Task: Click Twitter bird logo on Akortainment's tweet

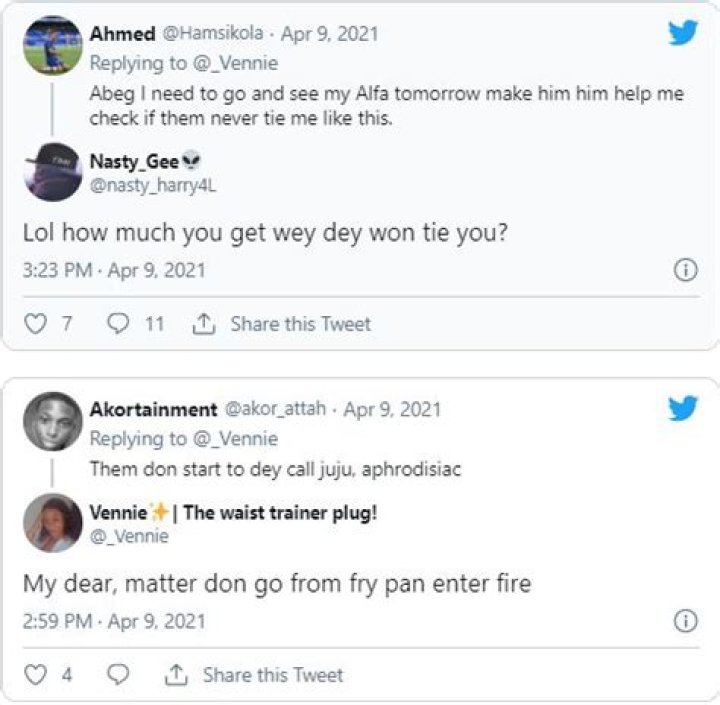Action: 683,409
